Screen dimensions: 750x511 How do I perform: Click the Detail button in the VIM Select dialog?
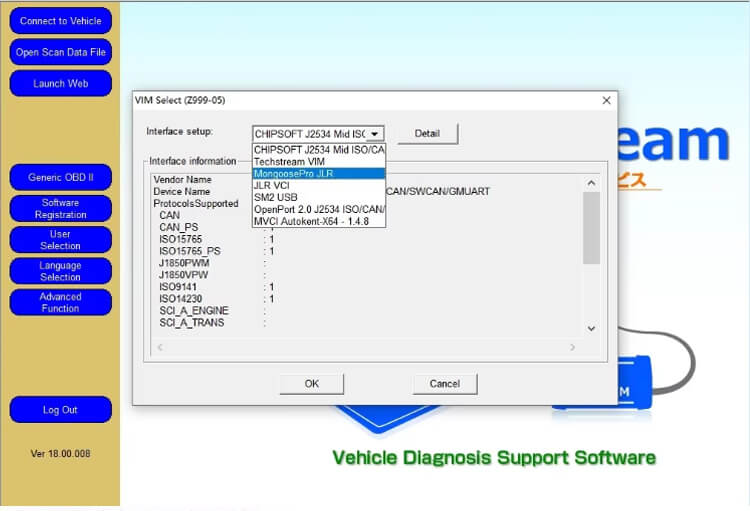[427, 133]
